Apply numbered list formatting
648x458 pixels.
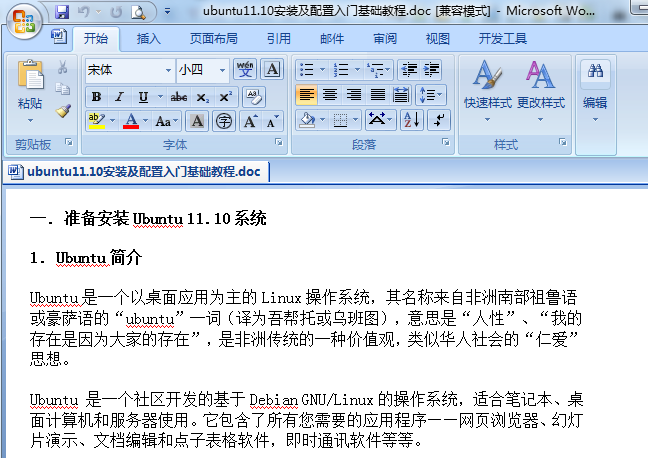click(341, 69)
